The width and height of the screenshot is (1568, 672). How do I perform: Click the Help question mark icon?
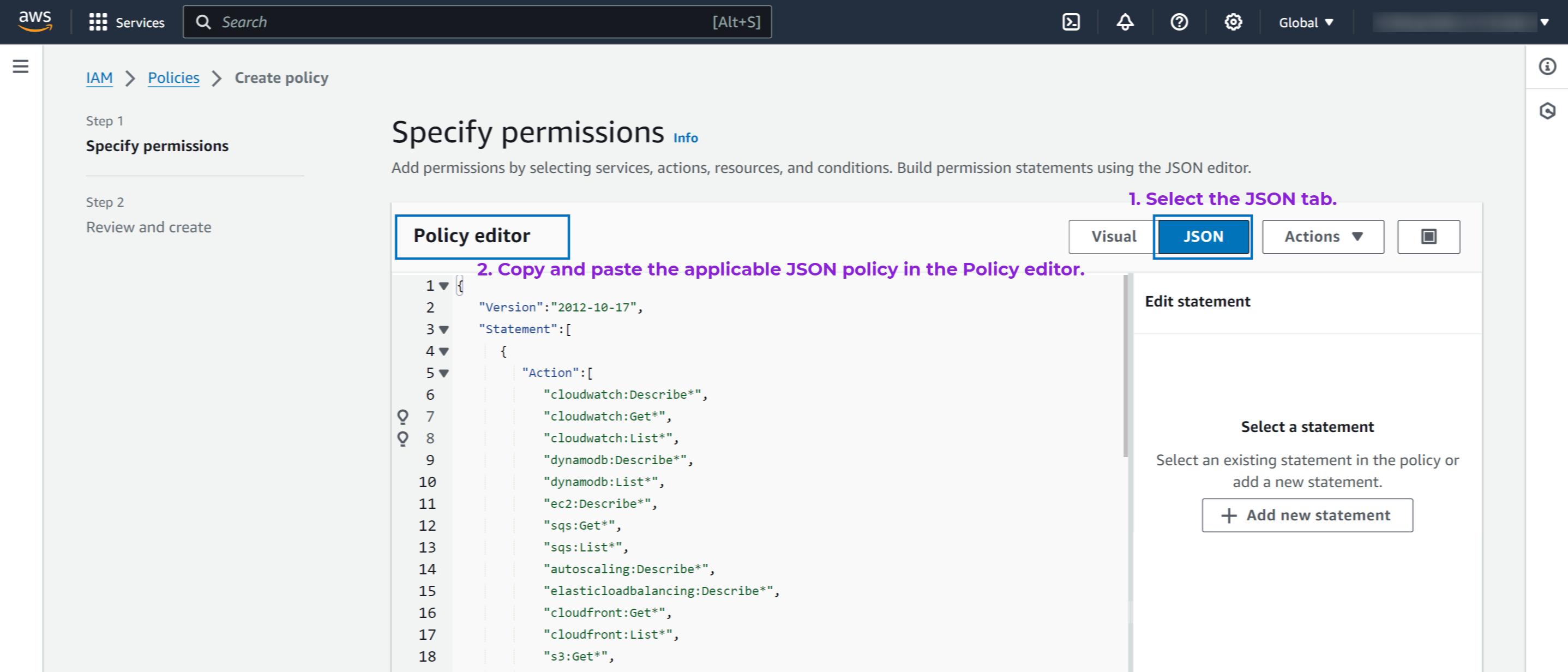point(1178,22)
